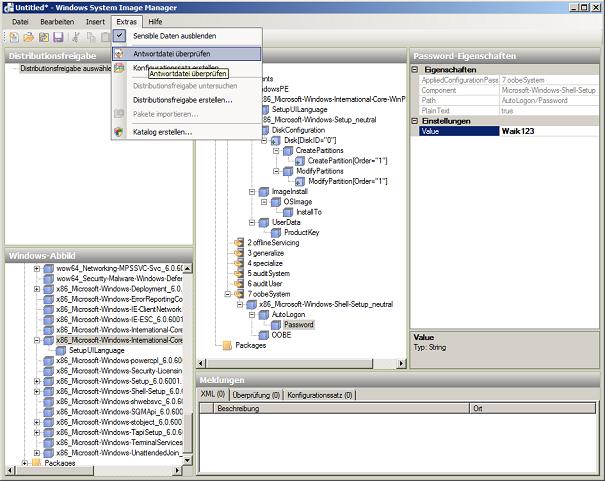Click the ProductKey node icon
Image resolution: width=605 pixels, height=481 pixels.
(276, 233)
